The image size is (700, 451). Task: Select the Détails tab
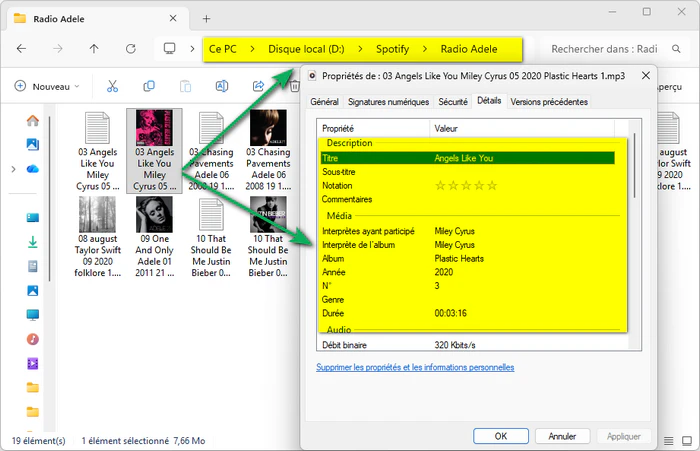[489, 101]
